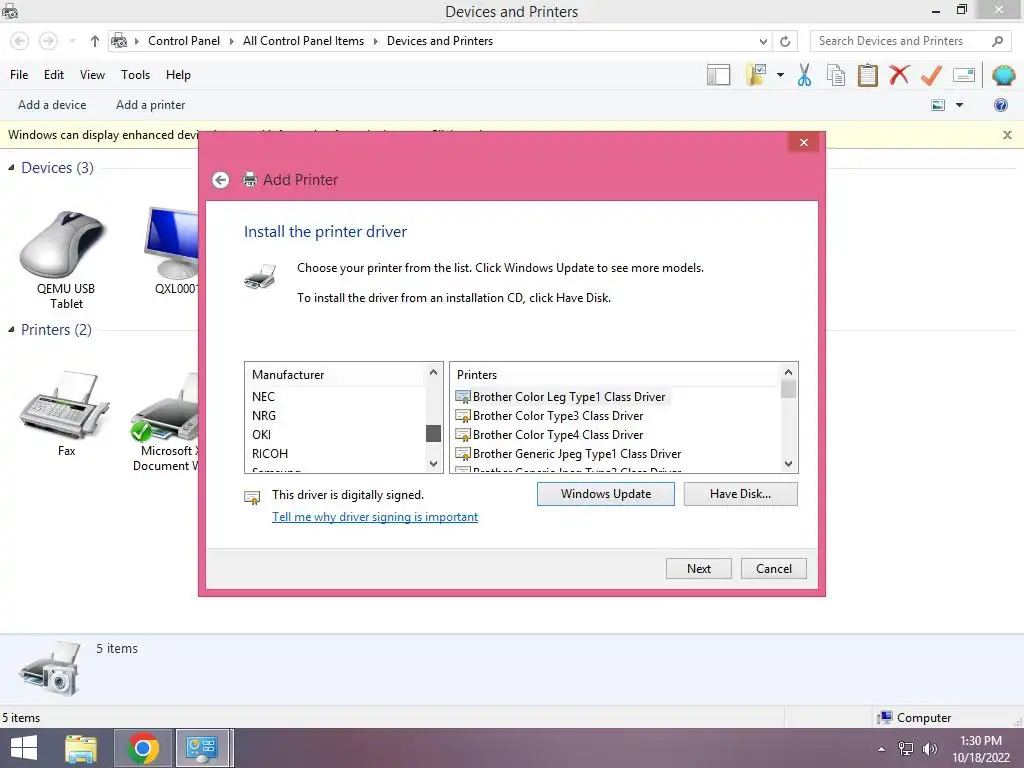This screenshot has height=768, width=1024.
Task: Select the QEMU USB Tablet device
Action: pos(65,259)
